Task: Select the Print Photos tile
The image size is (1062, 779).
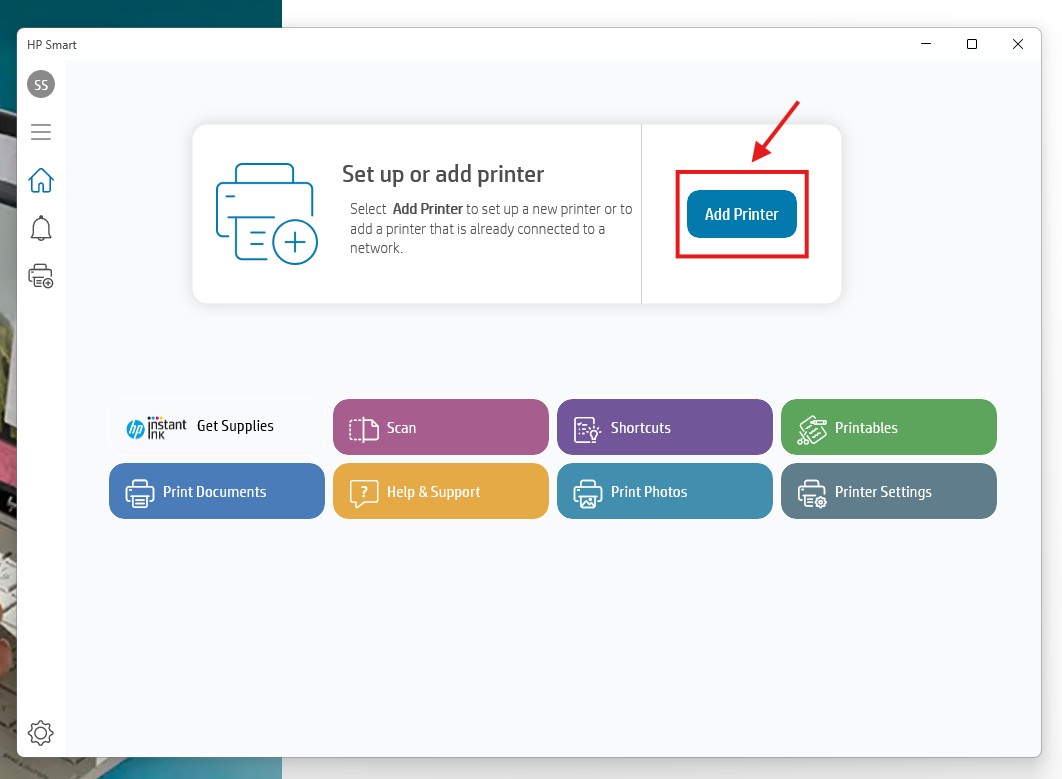Action: (664, 491)
